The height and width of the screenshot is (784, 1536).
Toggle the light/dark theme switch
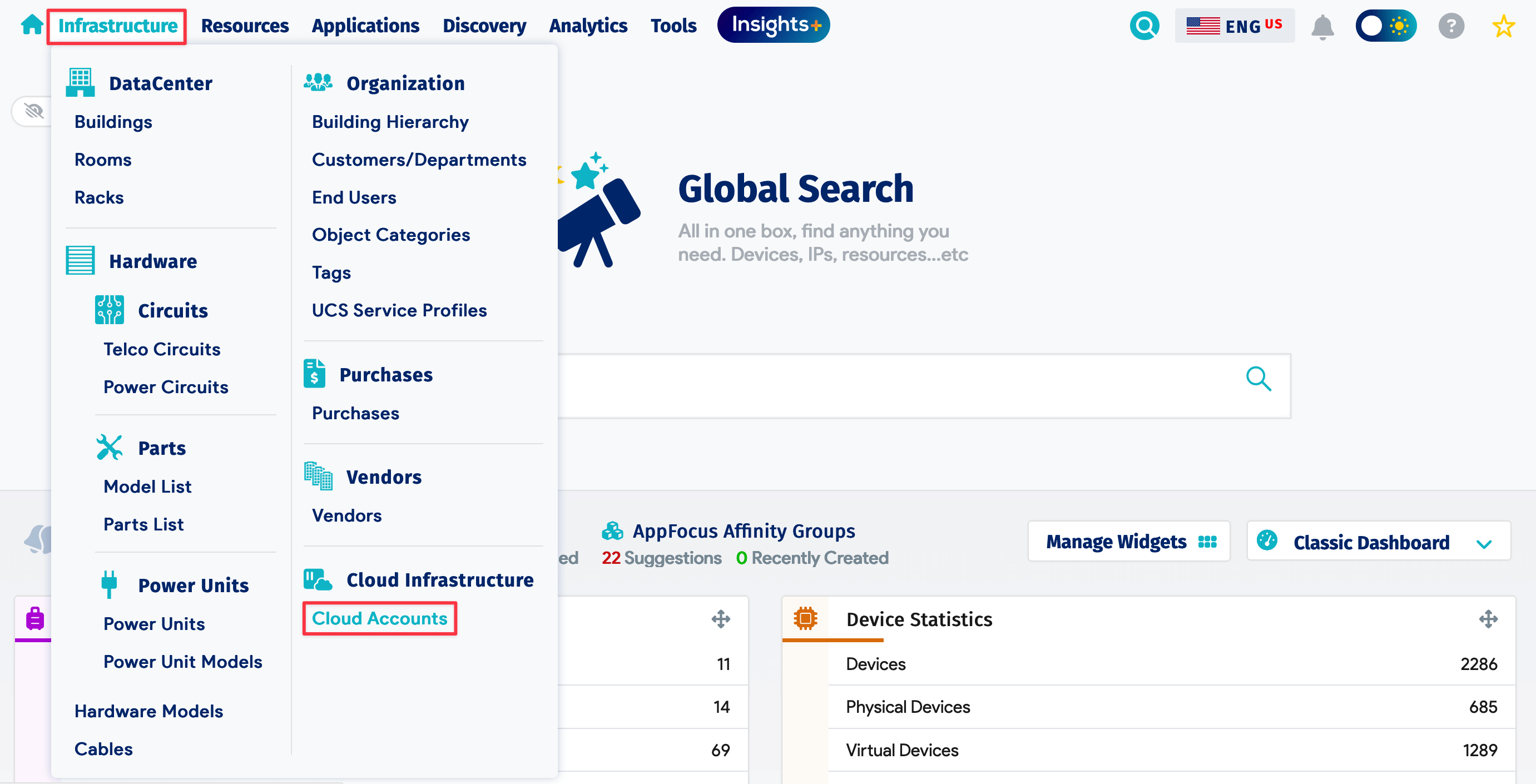coord(1385,26)
